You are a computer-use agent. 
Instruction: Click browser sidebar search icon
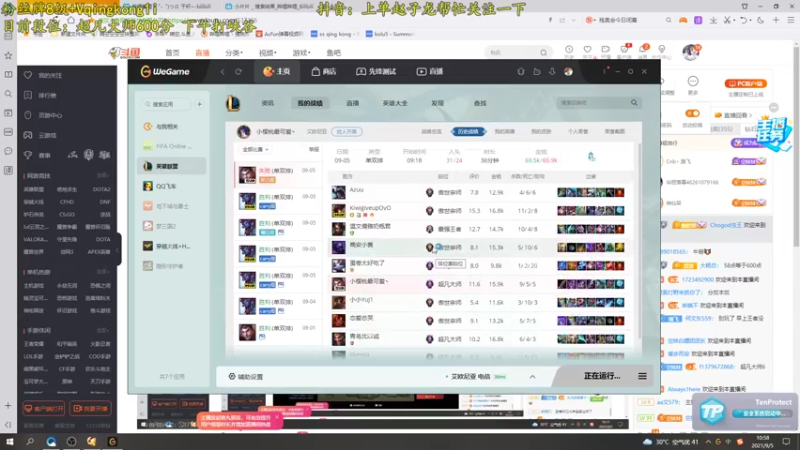pyautogui.click(x=8, y=94)
